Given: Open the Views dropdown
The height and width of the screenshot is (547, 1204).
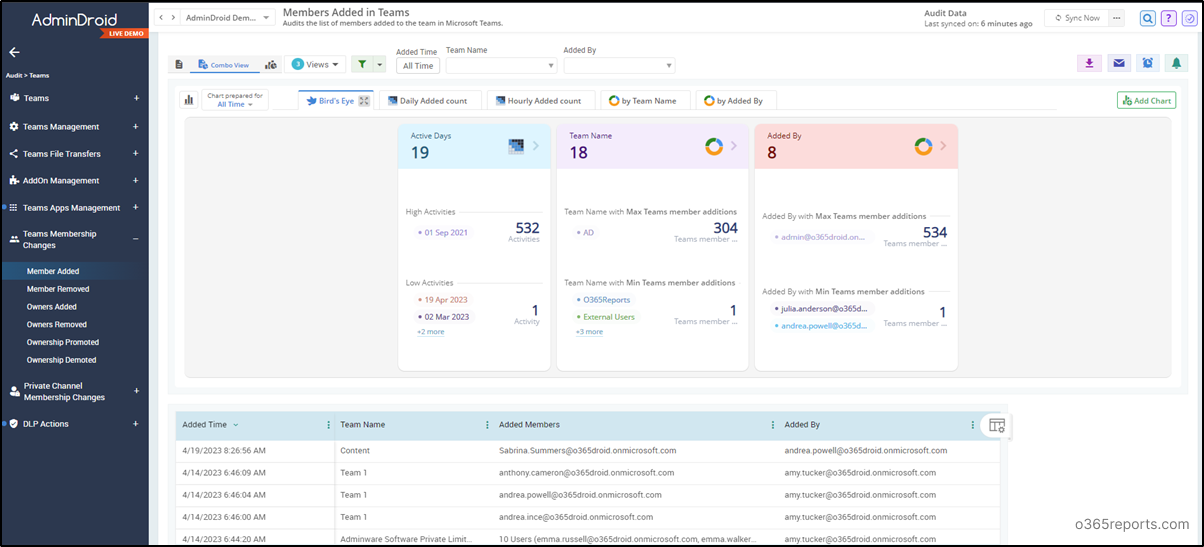Looking at the screenshot, I should coord(315,64).
